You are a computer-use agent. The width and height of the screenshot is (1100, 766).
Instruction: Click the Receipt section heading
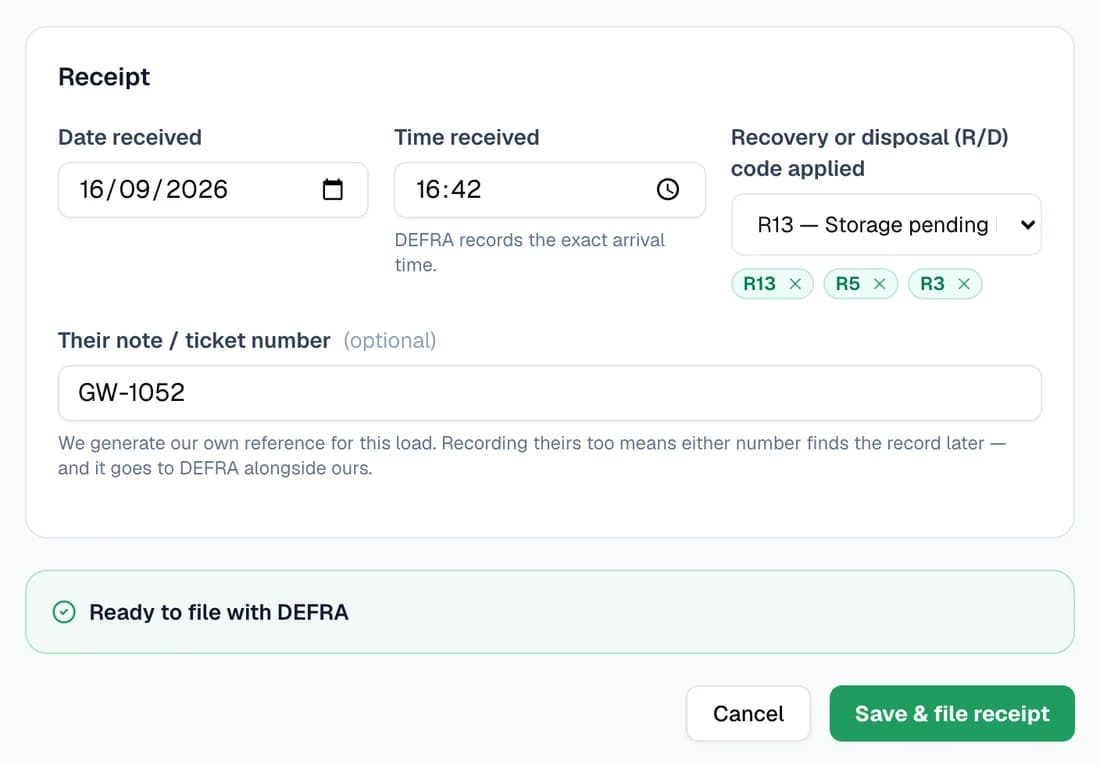104,76
